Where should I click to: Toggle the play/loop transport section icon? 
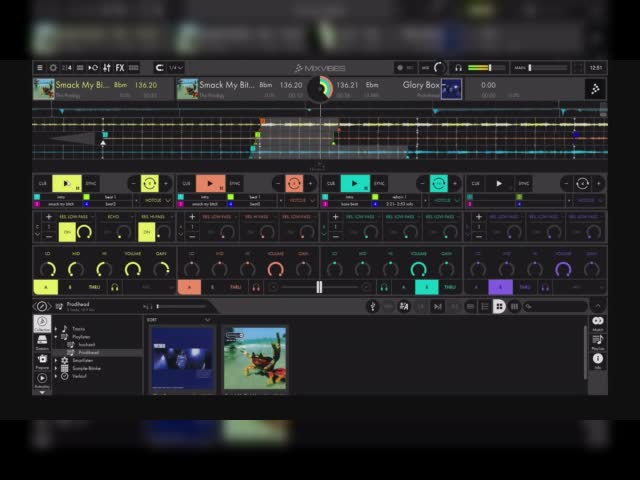(93, 68)
